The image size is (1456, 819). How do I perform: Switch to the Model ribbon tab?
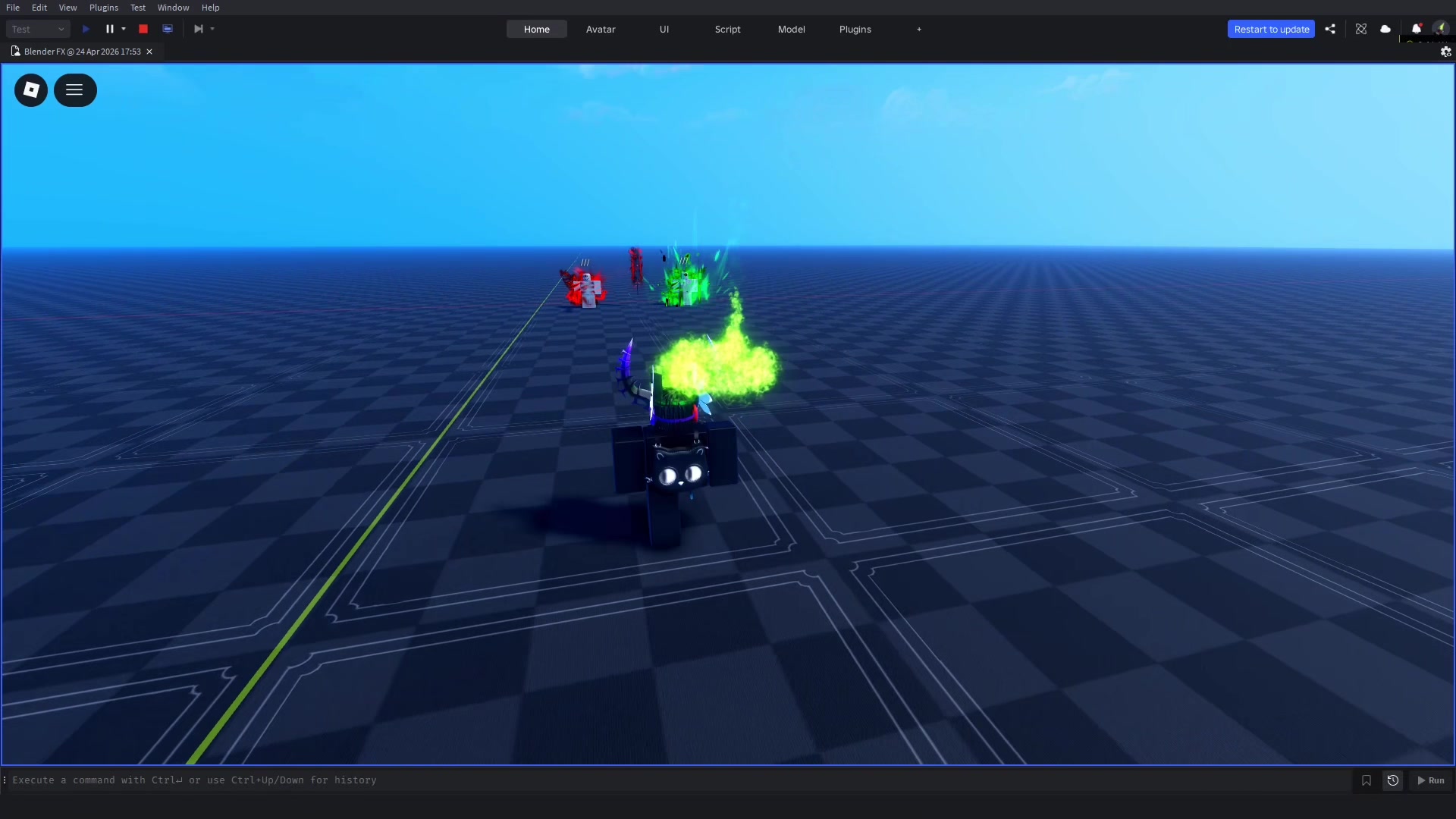(792, 29)
